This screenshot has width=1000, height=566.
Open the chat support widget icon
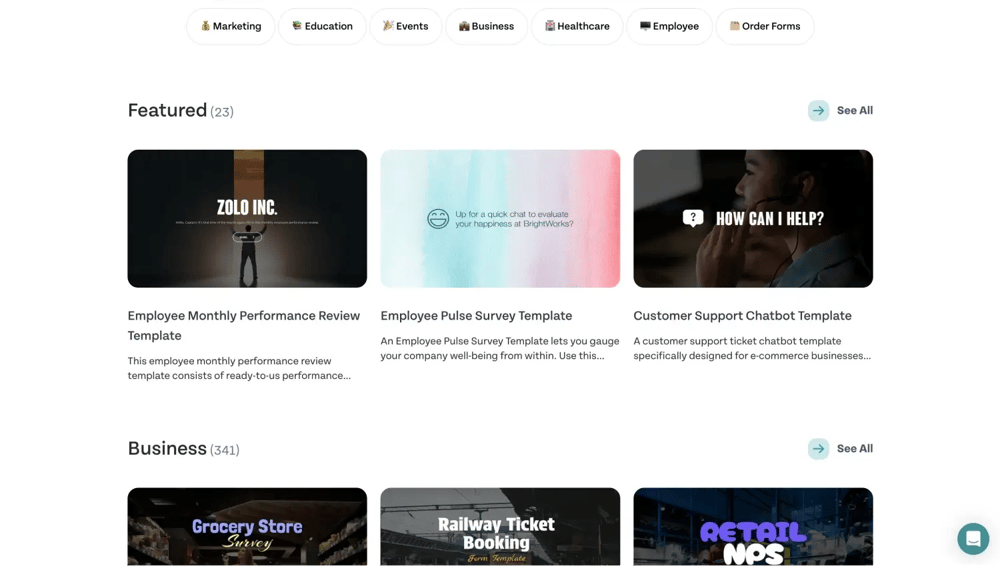tap(973, 539)
